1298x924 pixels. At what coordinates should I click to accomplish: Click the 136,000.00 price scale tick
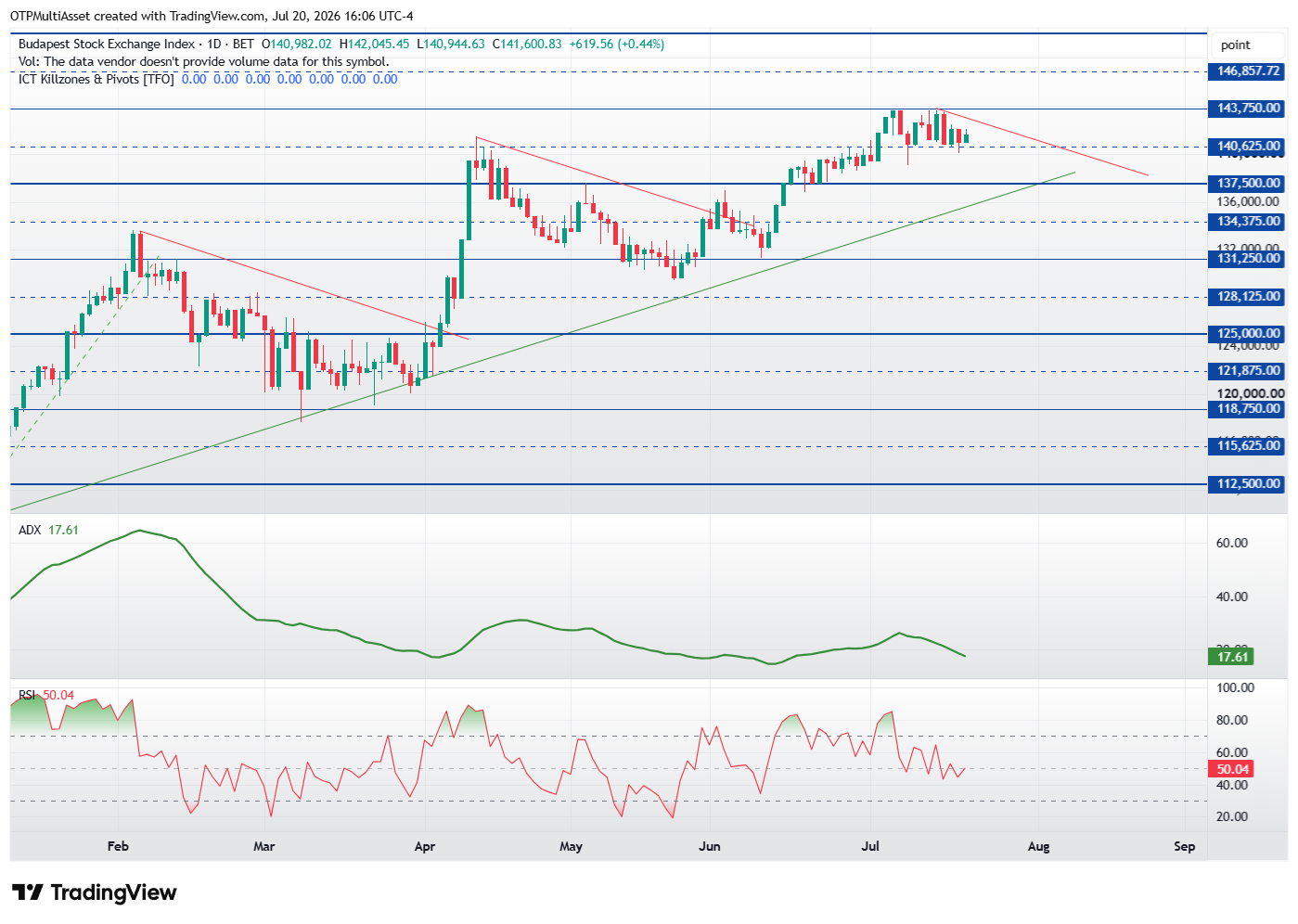click(1248, 201)
